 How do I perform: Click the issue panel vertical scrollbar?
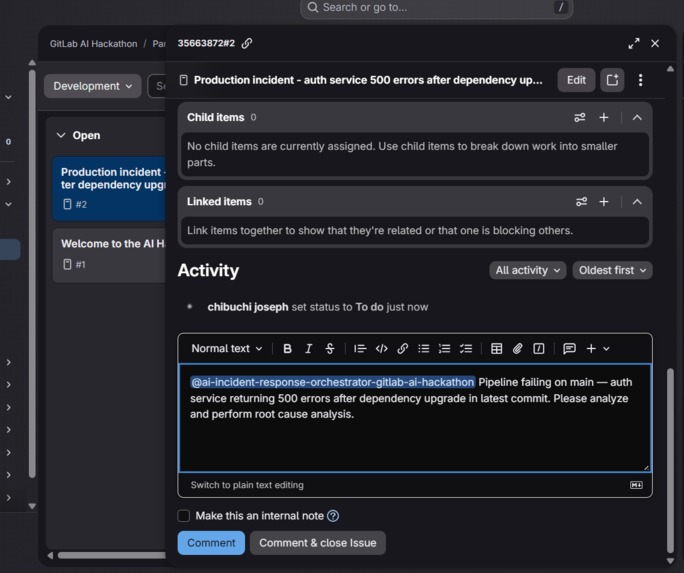point(670,460)
